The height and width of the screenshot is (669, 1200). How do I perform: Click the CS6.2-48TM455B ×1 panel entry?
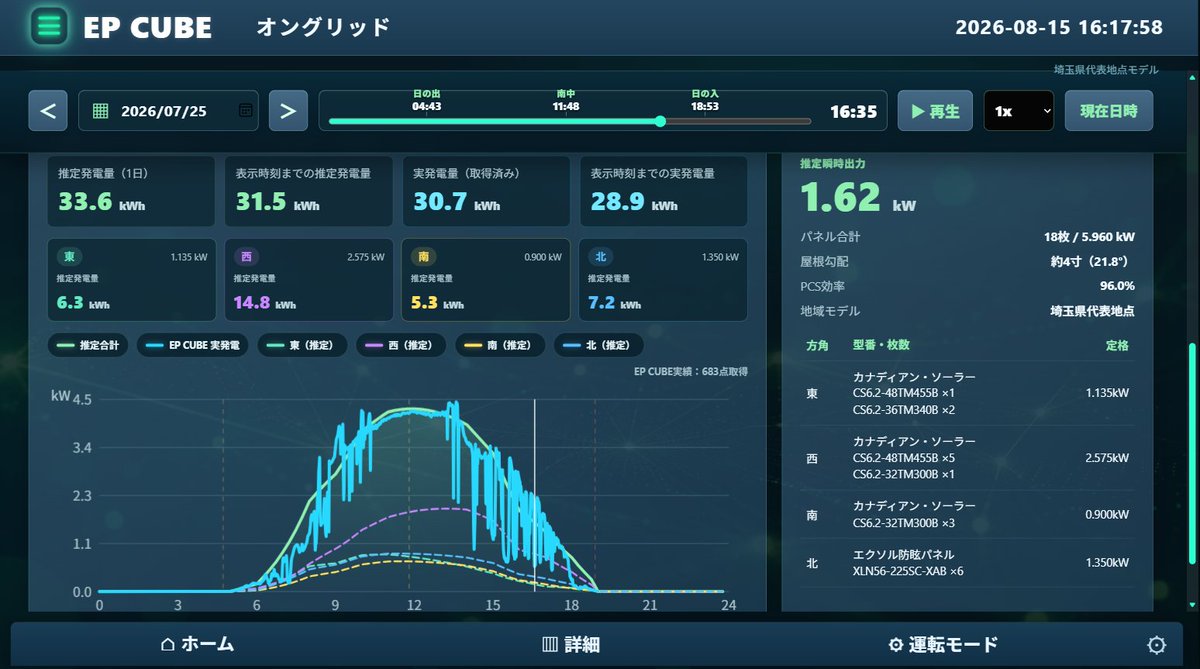tap(904, 393)
